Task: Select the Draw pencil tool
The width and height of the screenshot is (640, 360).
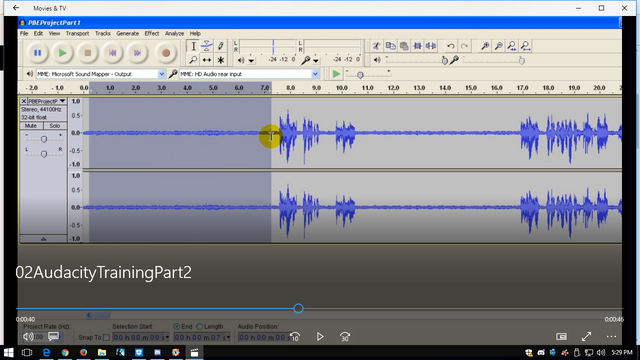Action: tap(220, 46)
